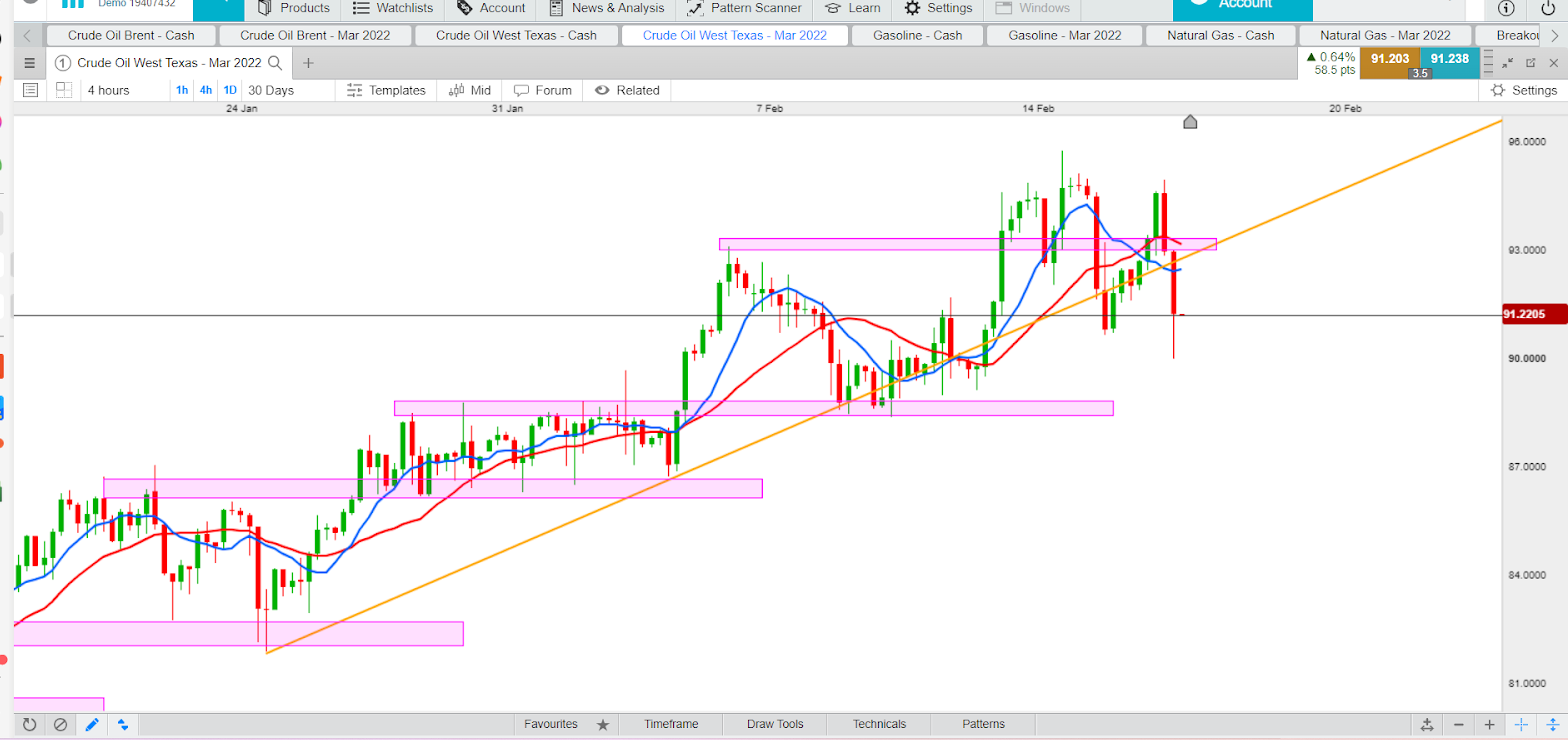Viewport: 1568px width, 740px height.
Task: Open the chart hamburger menu
Action: pos(29,63)
